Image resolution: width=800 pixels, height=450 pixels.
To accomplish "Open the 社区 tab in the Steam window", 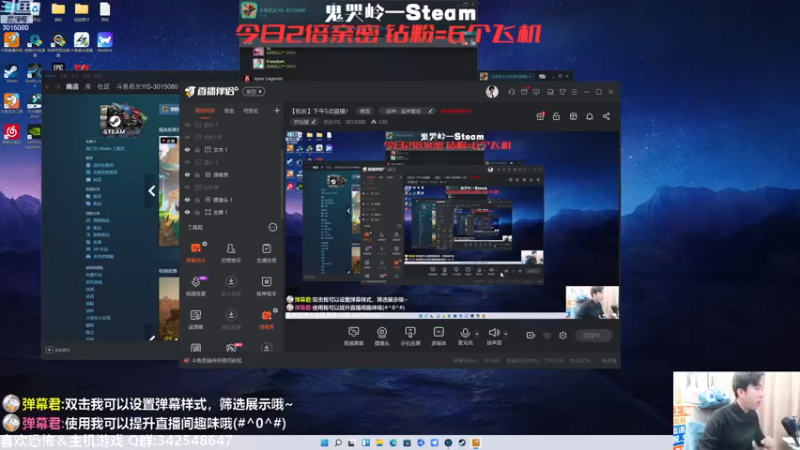I will (104, 87).
